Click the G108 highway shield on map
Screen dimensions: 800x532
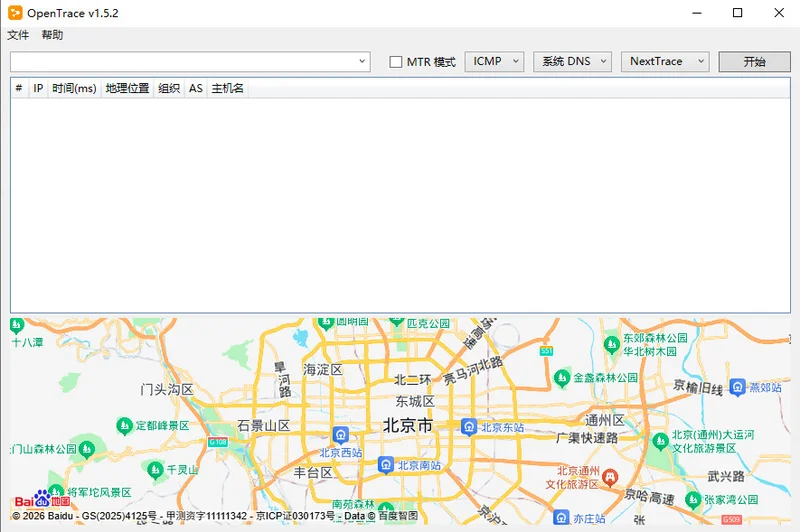218,442
